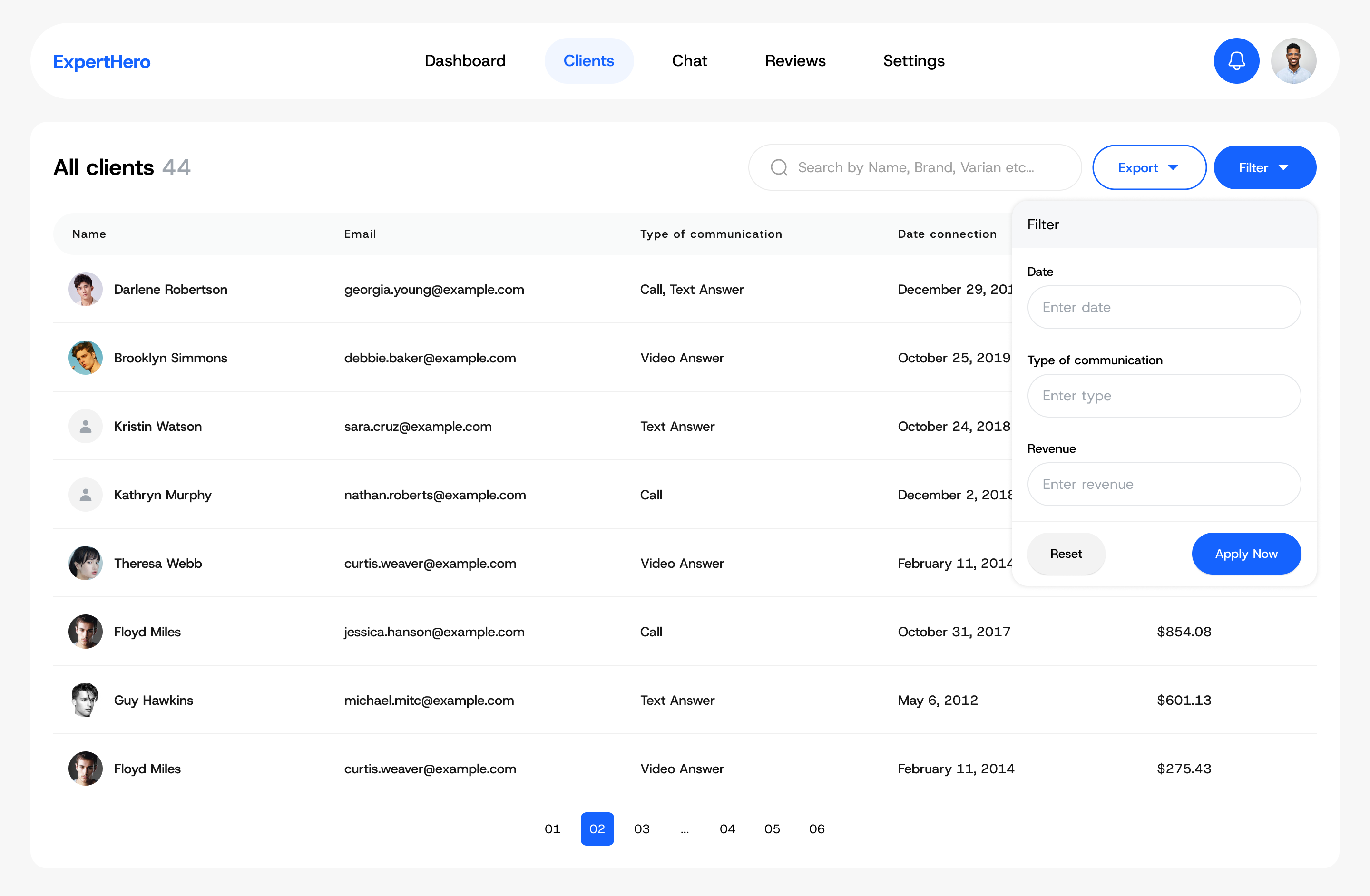Focus the Enter date filter field
Screen dimensions: 1370x896
(x=1164, y=307)
